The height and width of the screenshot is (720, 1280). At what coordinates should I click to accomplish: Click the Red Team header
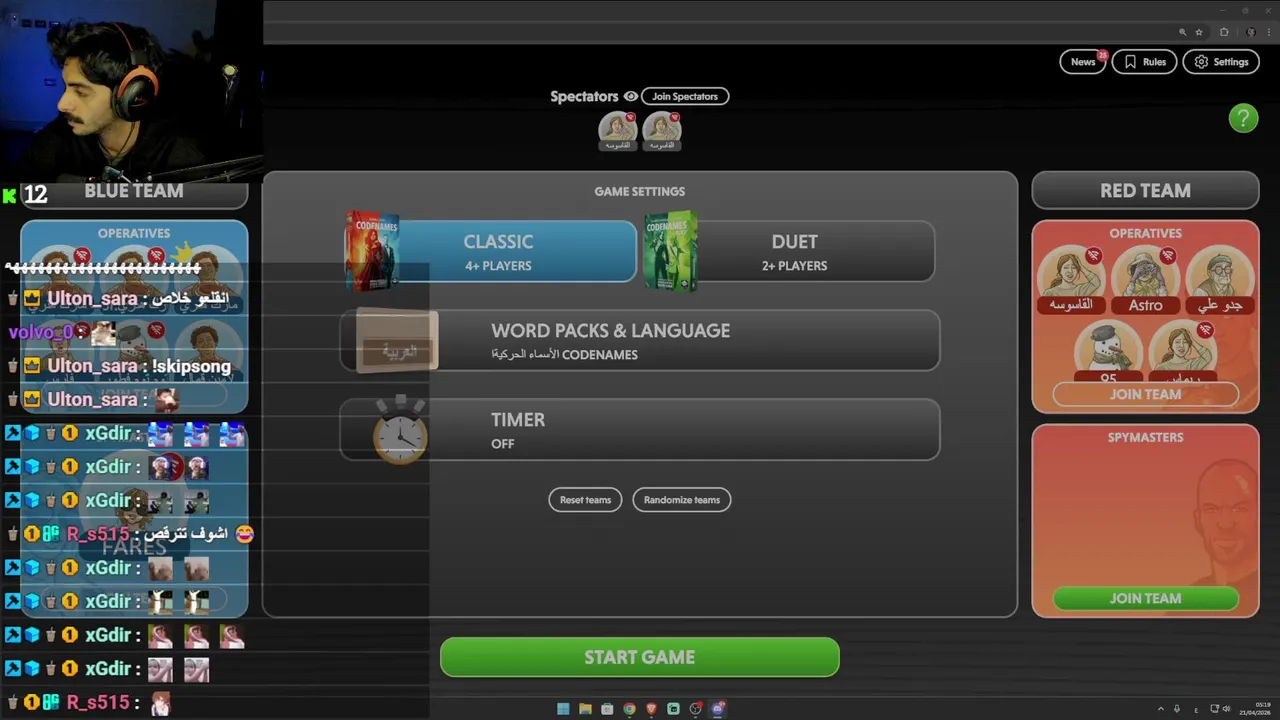(1145, 191)
